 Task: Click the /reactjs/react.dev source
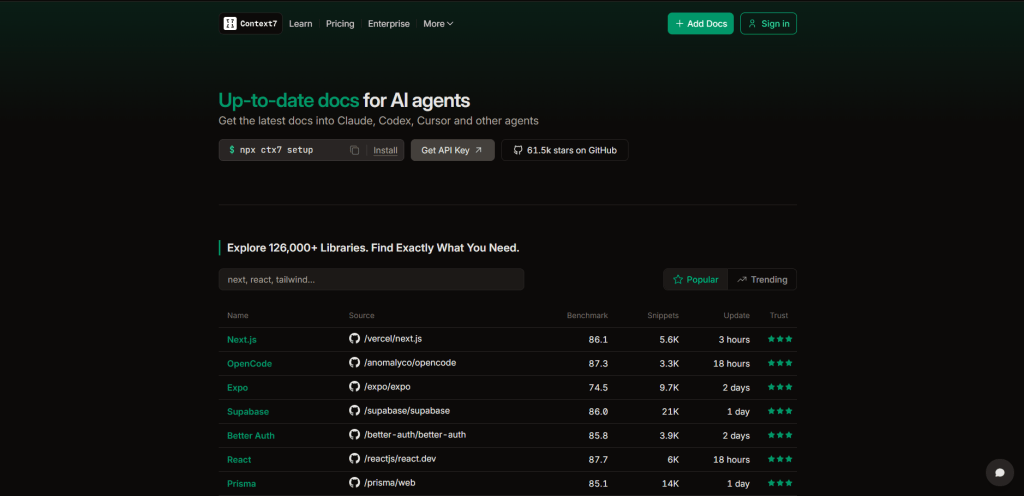point(400,458)
